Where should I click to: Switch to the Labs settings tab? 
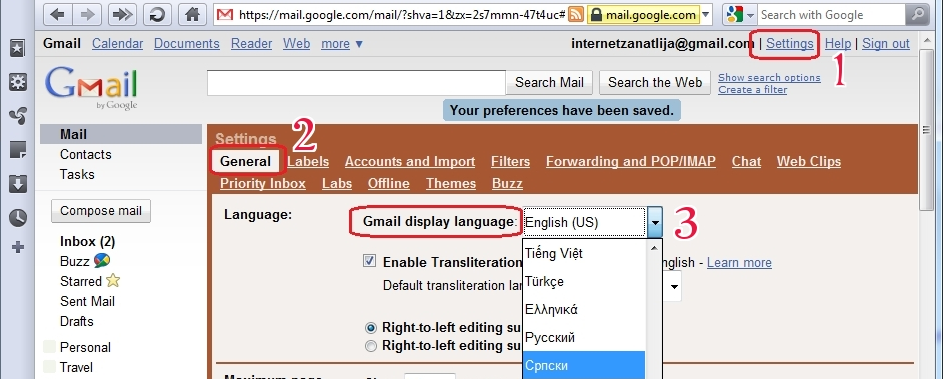(x=337, y=183)
